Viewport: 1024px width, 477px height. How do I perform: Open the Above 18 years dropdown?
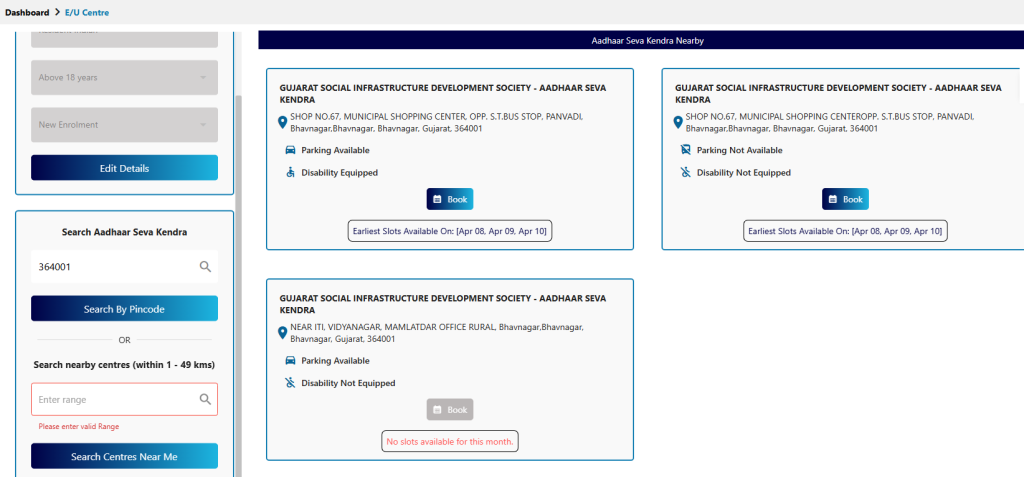(124, 77)
